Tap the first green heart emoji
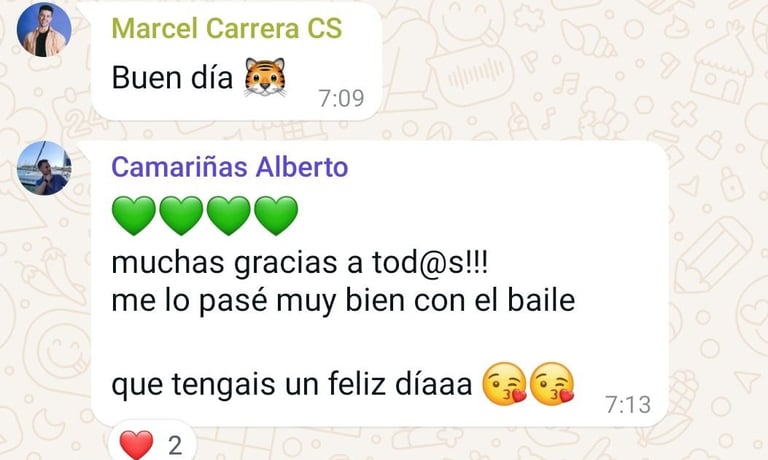 (x=134, y=216)
